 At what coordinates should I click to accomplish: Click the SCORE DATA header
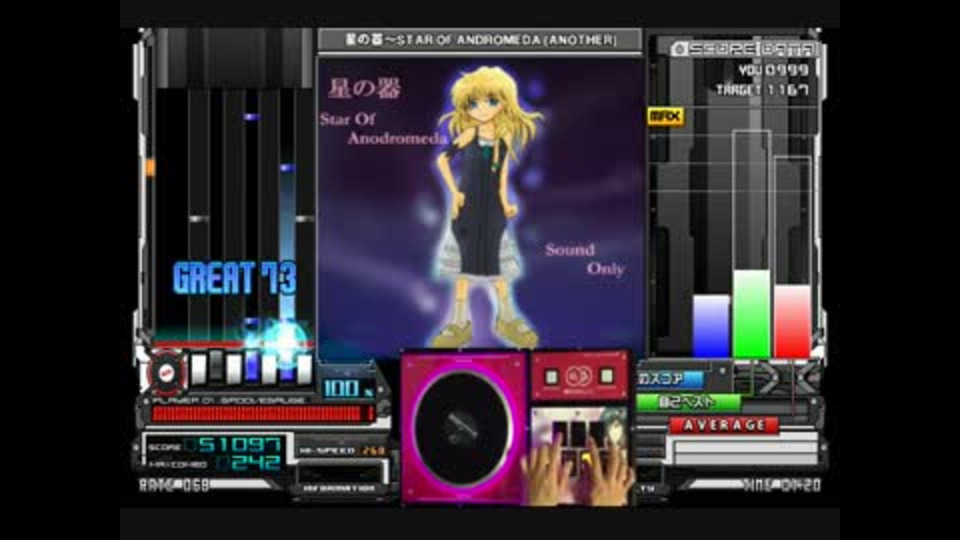[743, 49]
